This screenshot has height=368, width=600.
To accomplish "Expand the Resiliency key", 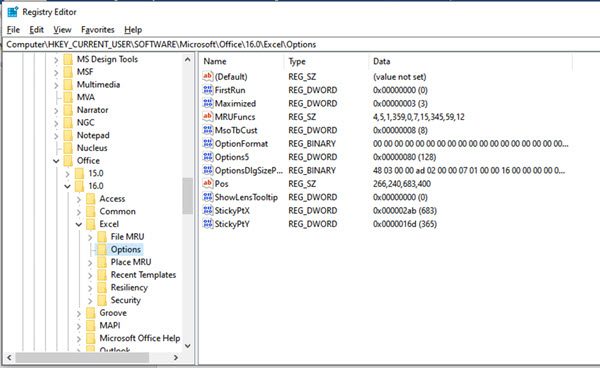I will (90, 288).
